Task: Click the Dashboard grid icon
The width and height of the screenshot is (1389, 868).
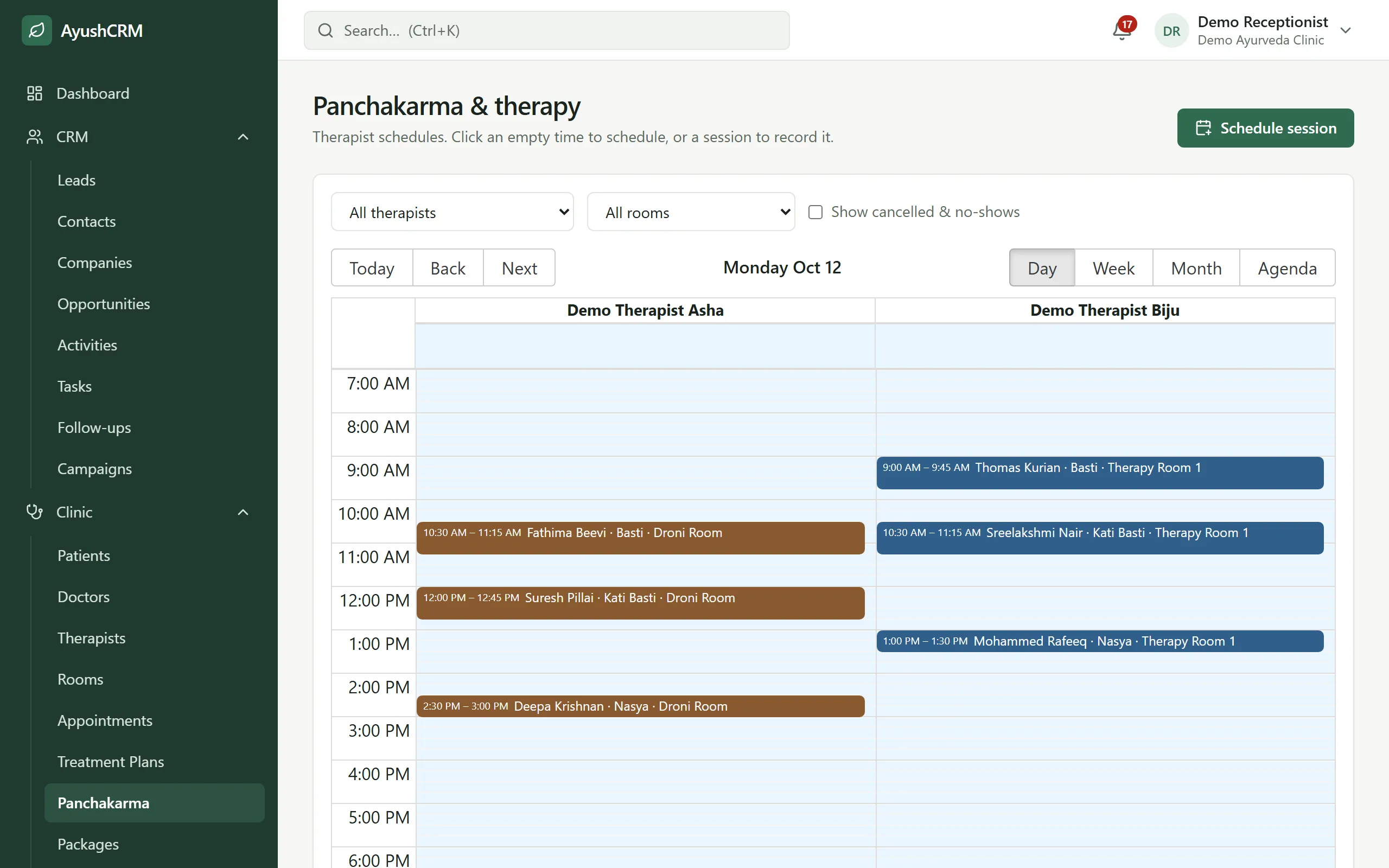Action: [34, 93]
